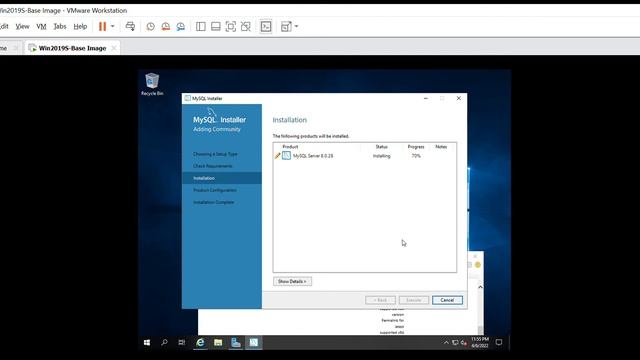
Task: Click the MySQL Server product icon
Action: [287, 156]
